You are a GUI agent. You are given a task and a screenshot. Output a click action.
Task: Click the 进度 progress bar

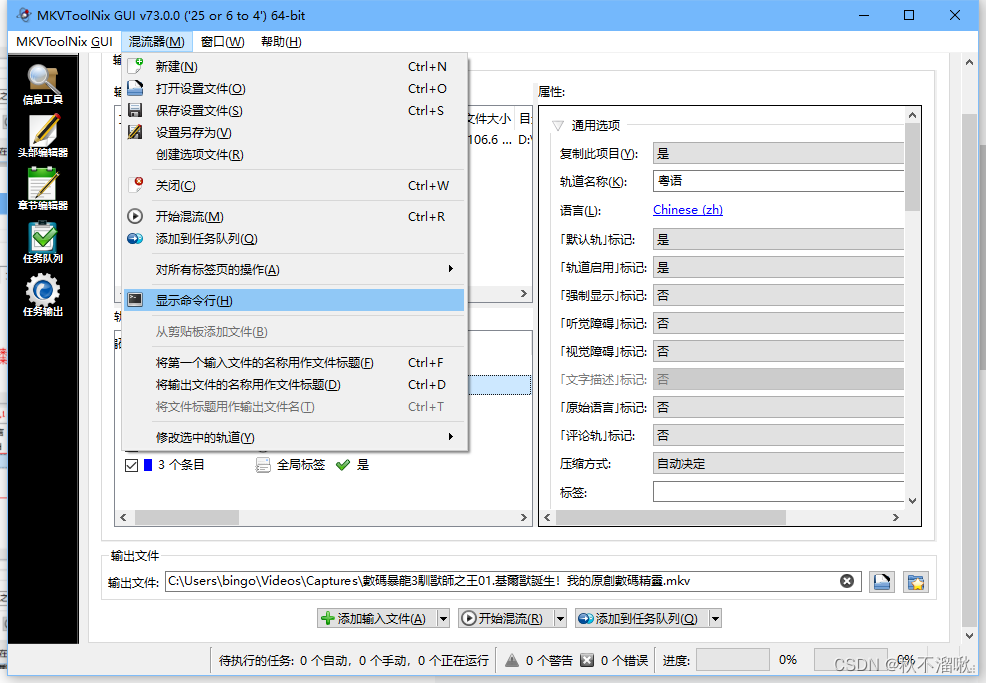(733, 660)
